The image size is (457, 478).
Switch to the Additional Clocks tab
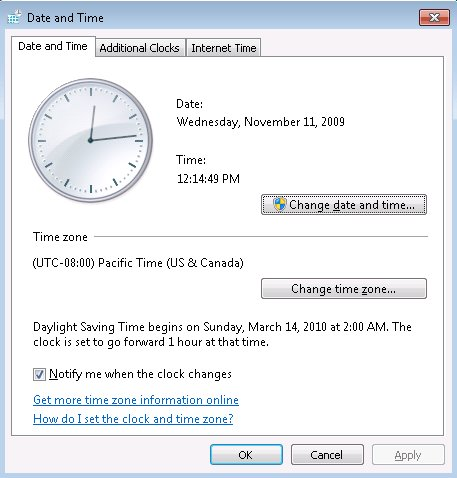click(140, 48)
